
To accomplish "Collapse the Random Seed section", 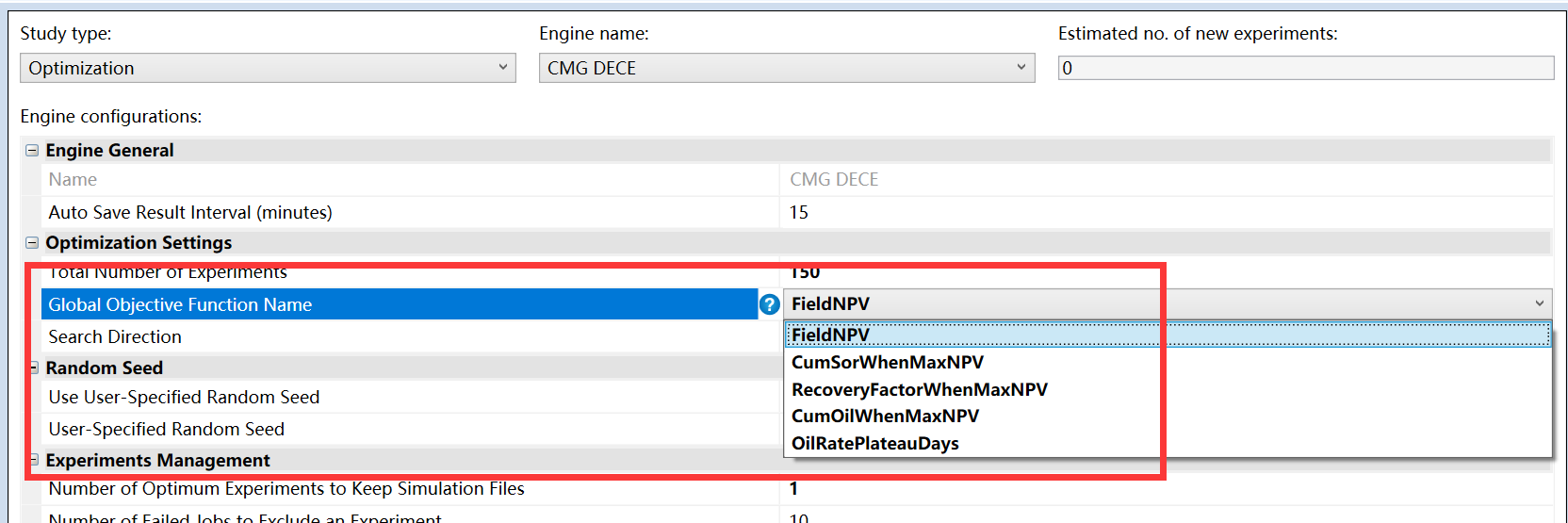I will click(x=34, y=368).
